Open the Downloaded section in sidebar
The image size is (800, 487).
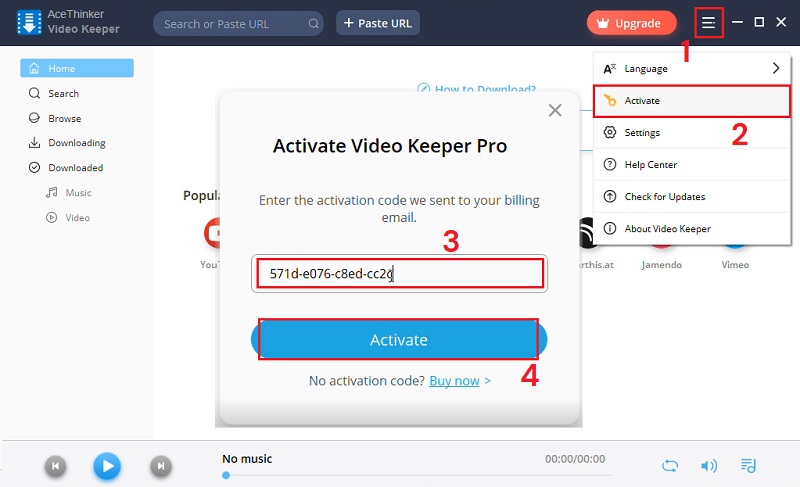(x=77, y=168)
